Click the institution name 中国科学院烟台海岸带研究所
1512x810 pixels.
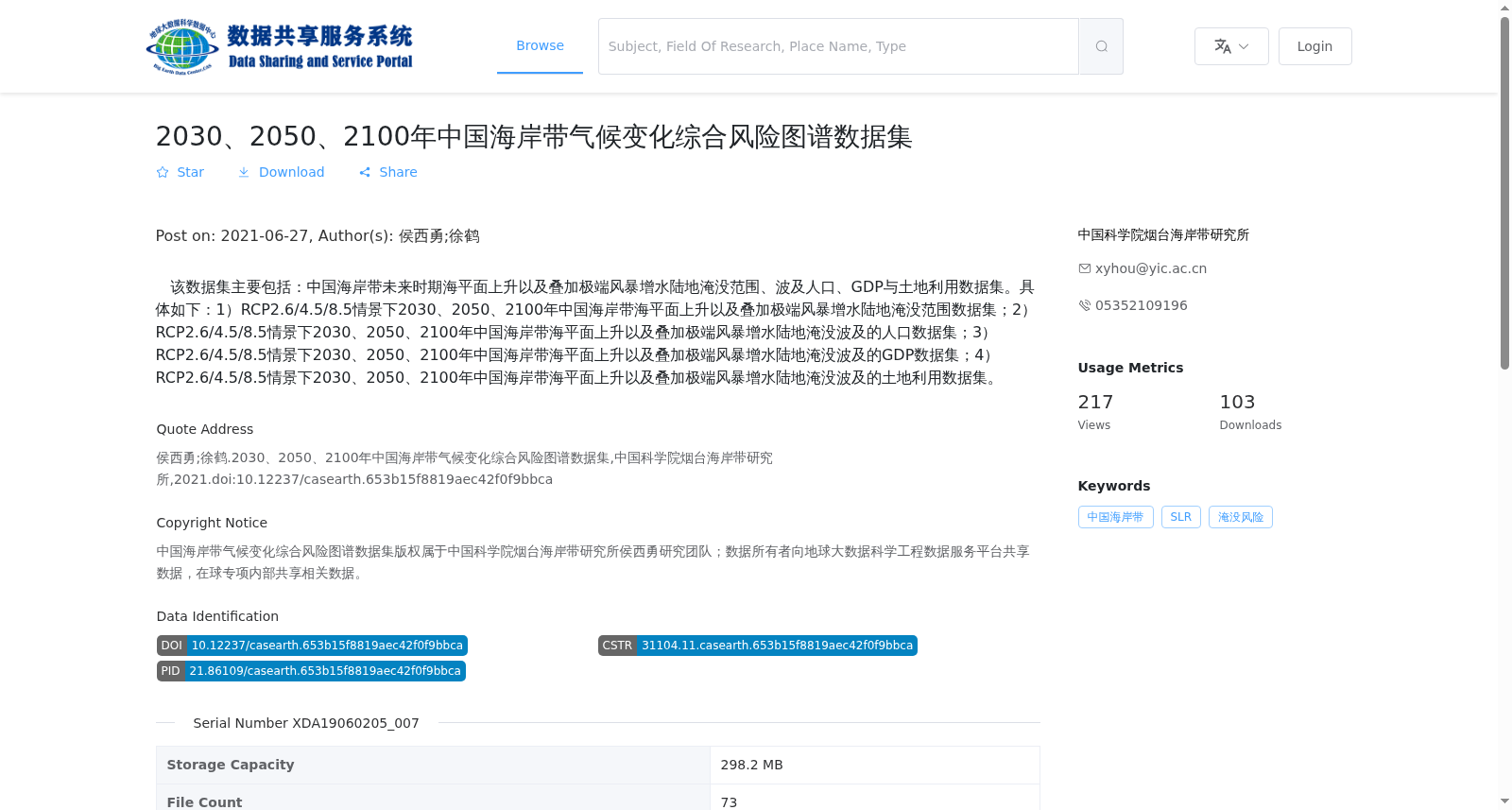1163,234
